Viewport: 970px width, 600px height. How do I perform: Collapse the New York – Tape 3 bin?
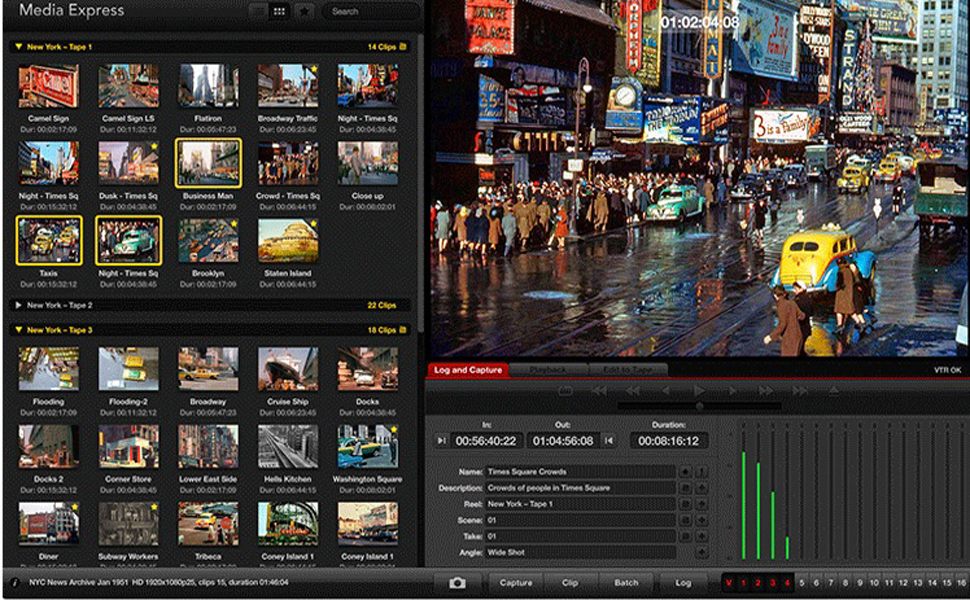tap(18, 330)
